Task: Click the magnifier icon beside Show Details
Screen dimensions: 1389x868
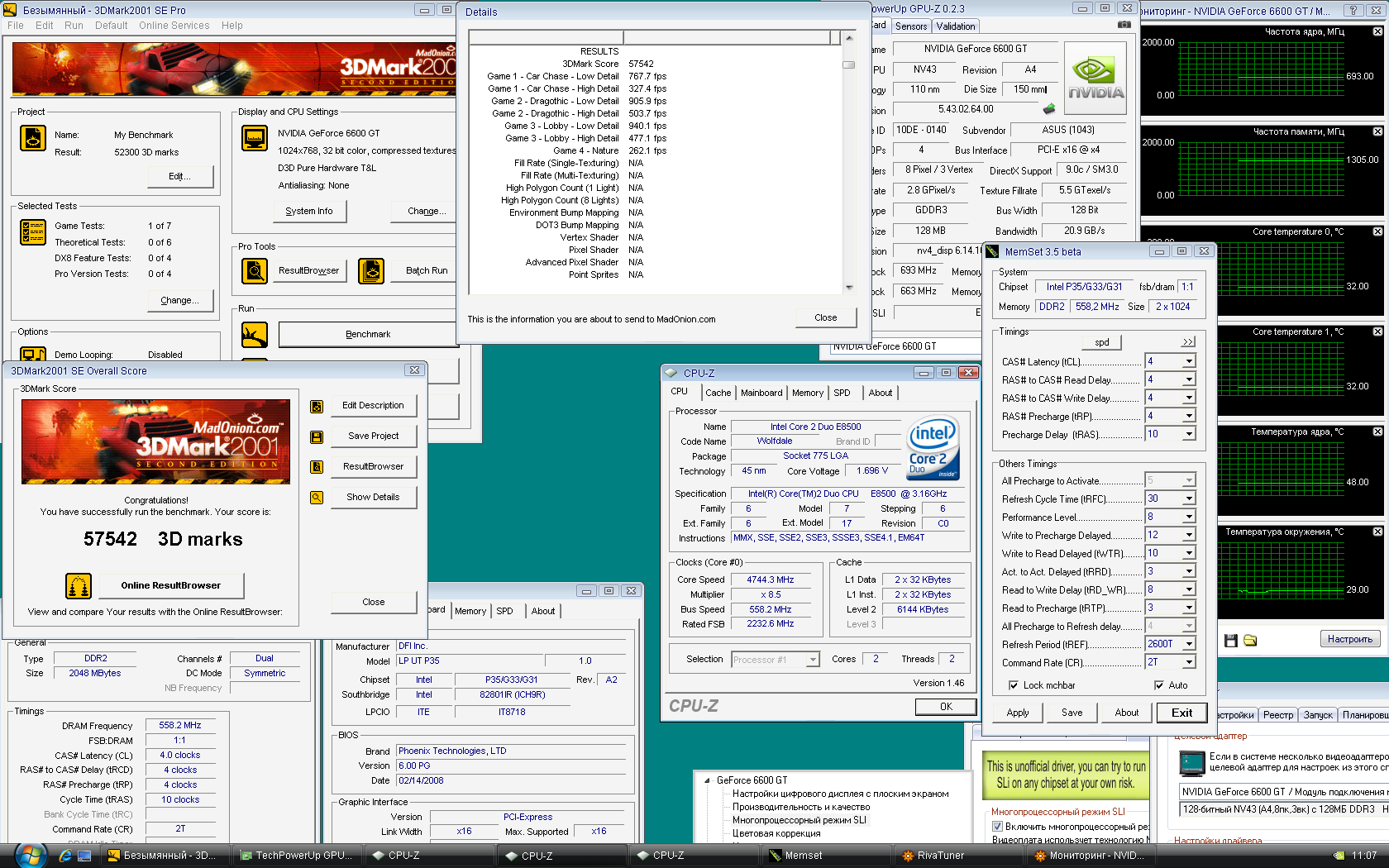Action: [317, 498]
